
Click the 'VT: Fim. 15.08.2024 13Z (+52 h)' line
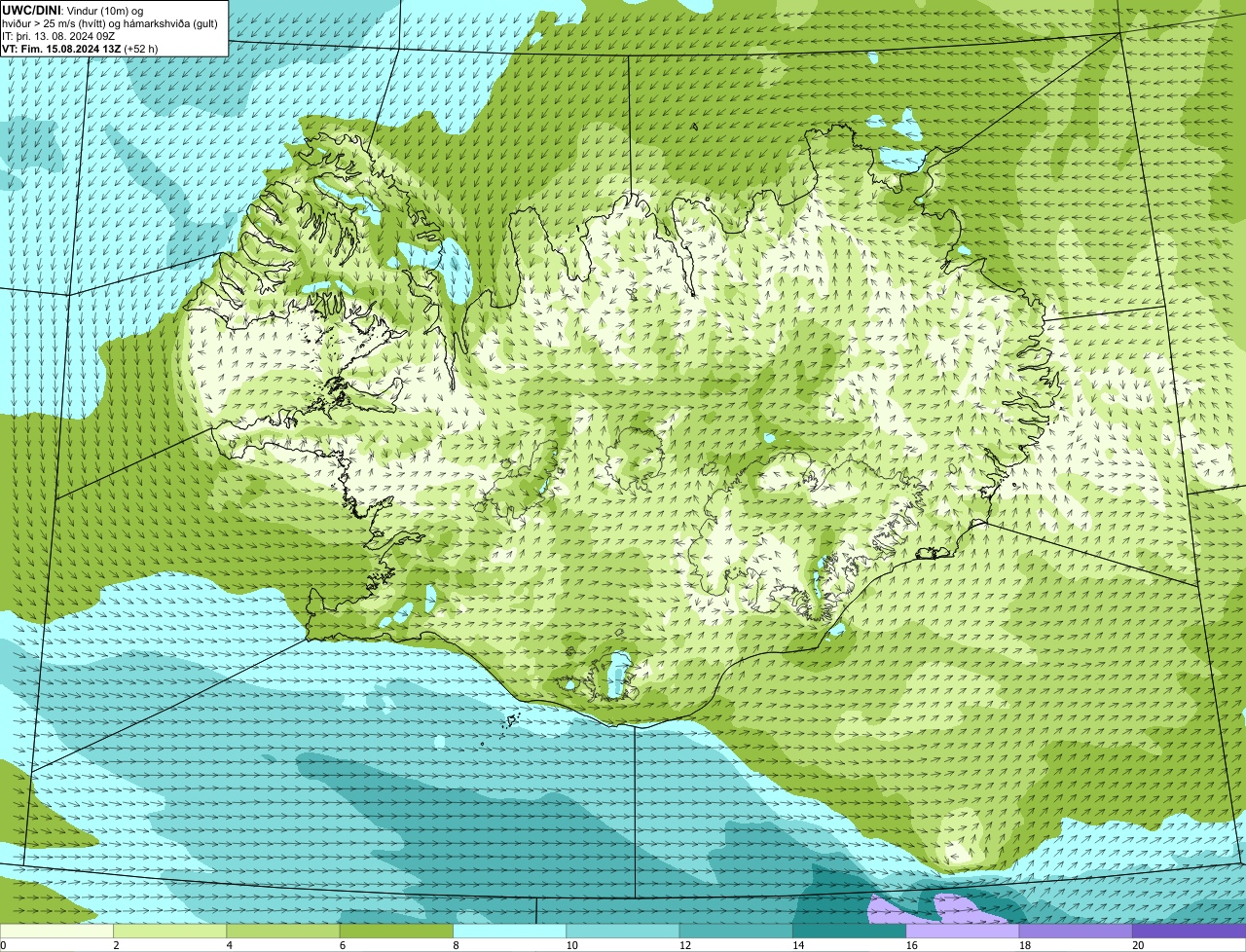pyautogui.click(x=81, y=49)
